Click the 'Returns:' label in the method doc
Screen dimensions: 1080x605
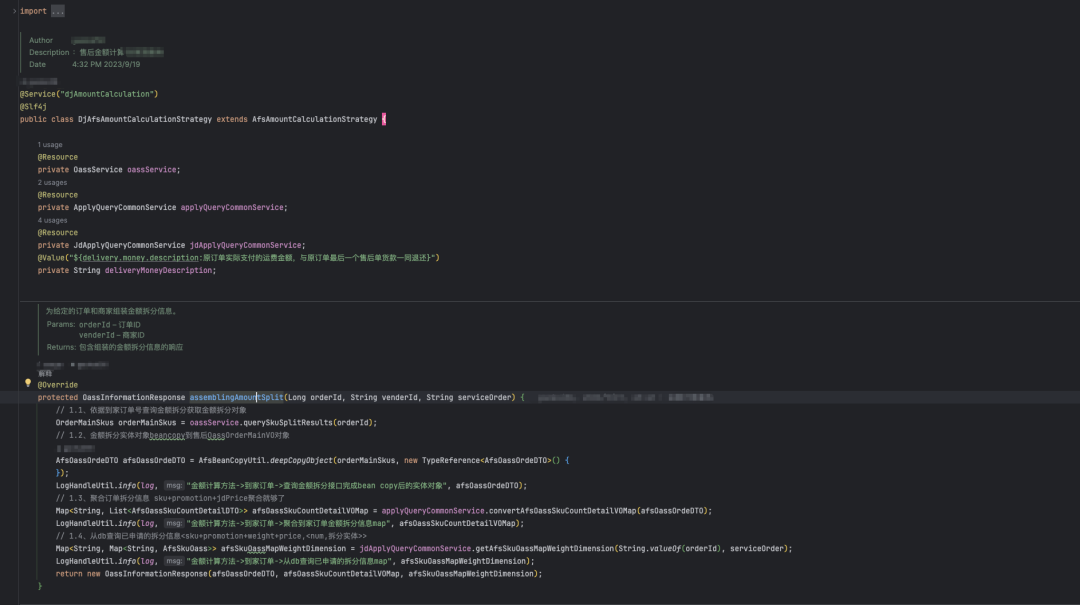pyautogui.click(x=61, y=347)
